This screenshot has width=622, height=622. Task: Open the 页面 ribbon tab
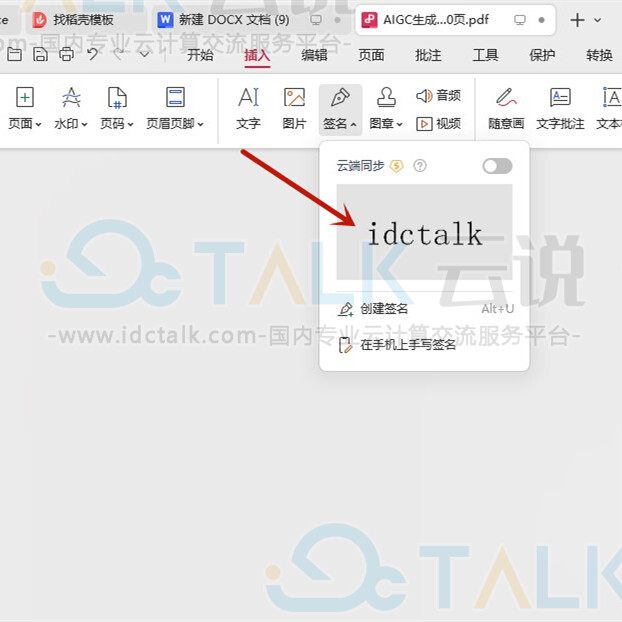click(x=371, y=55)
